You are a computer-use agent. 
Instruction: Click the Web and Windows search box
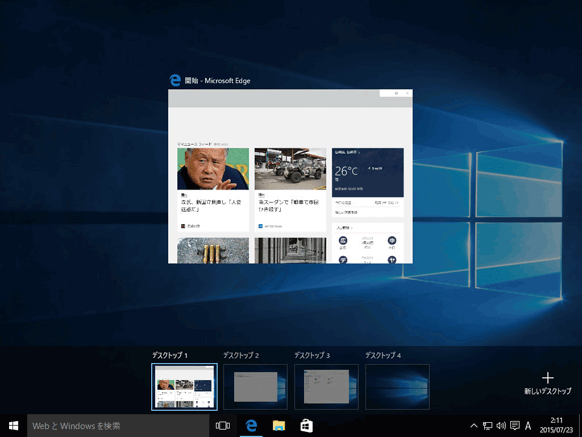click(x=118, y=425)
